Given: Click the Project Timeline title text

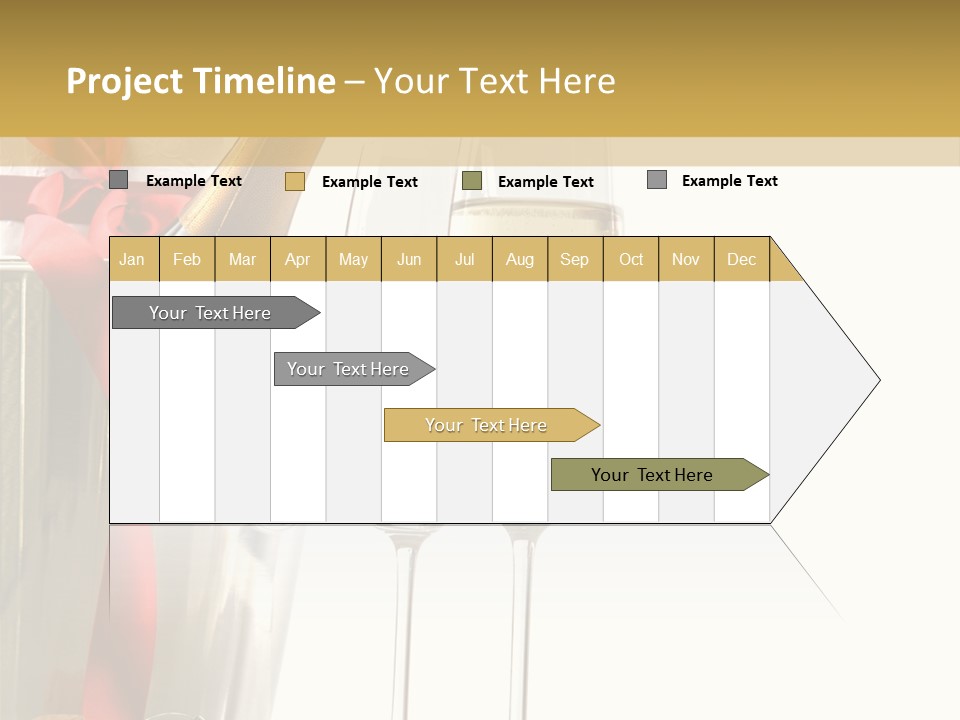Looking at the screenshot, I should (x=200, y=81).
